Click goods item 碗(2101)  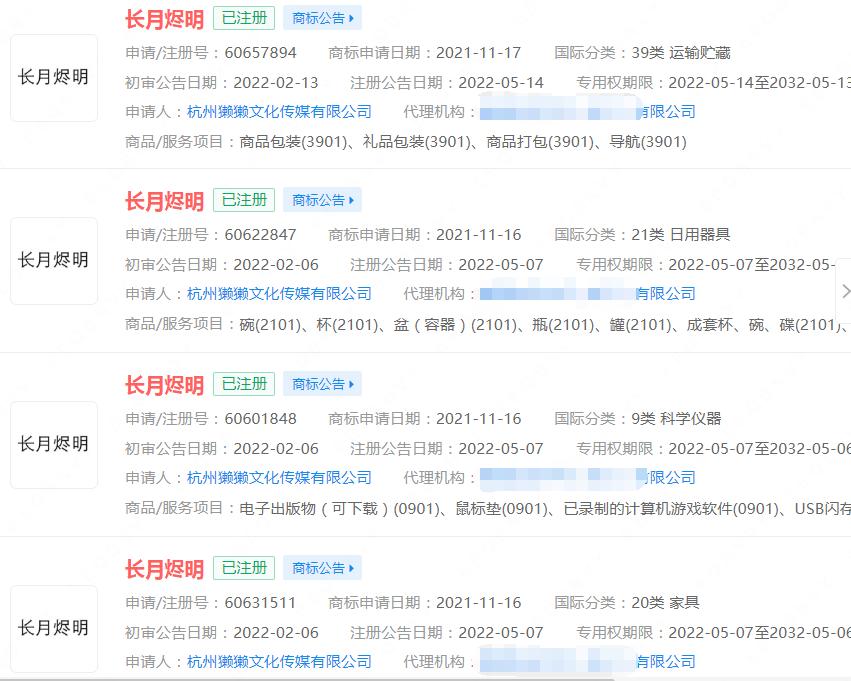point(270,324)
